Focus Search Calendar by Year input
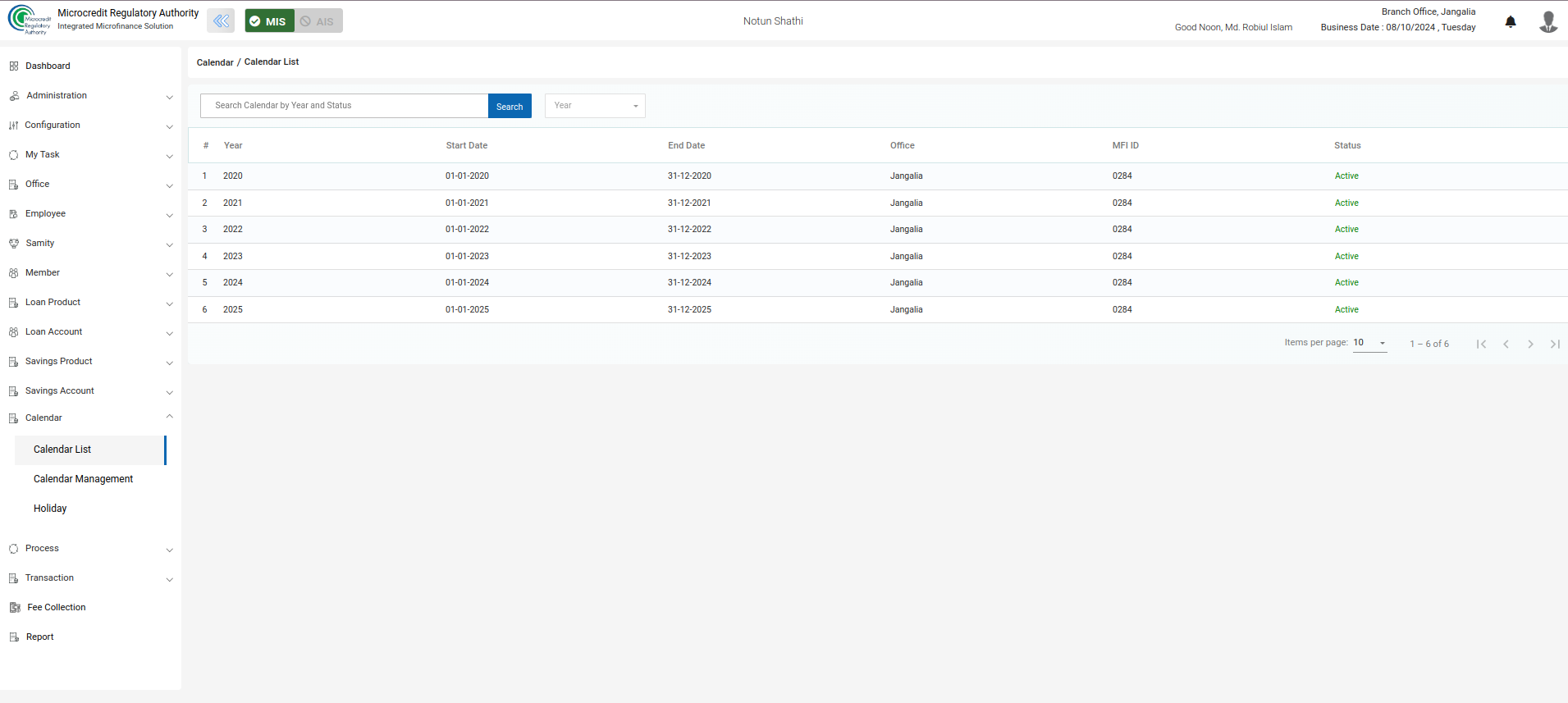This screenshot has height=703, width=1568. tap(345, 106)
